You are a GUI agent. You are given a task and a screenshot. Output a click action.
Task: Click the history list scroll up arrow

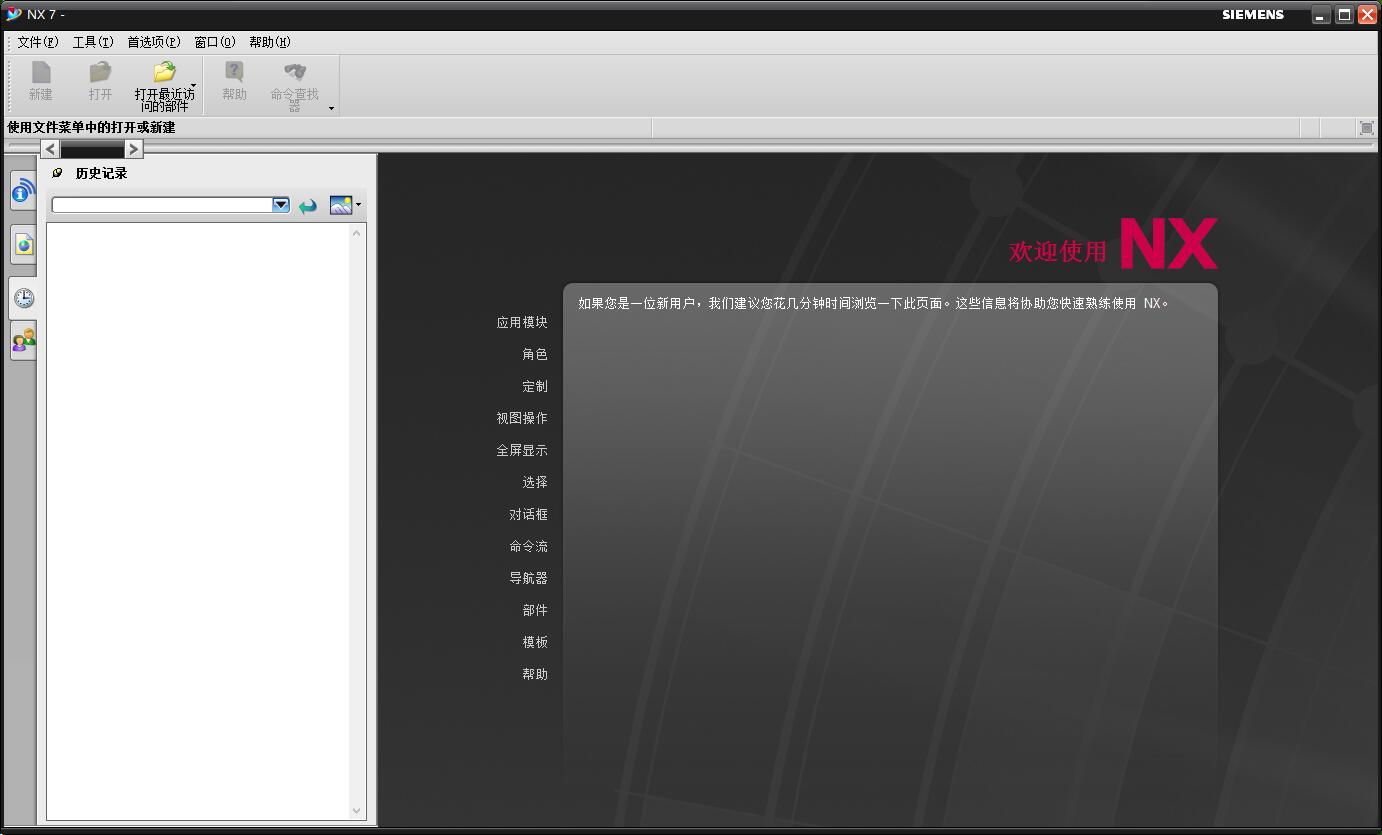click(357, 233)
